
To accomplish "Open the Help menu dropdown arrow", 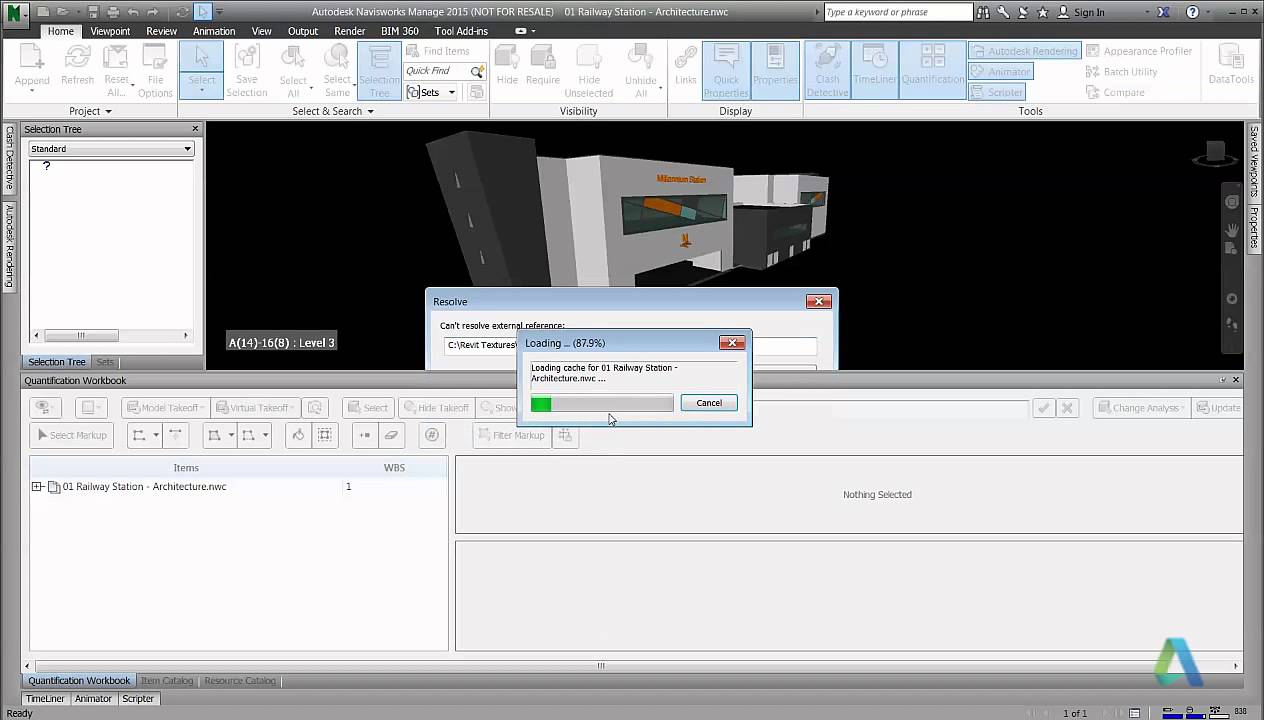I will 1207,13.
